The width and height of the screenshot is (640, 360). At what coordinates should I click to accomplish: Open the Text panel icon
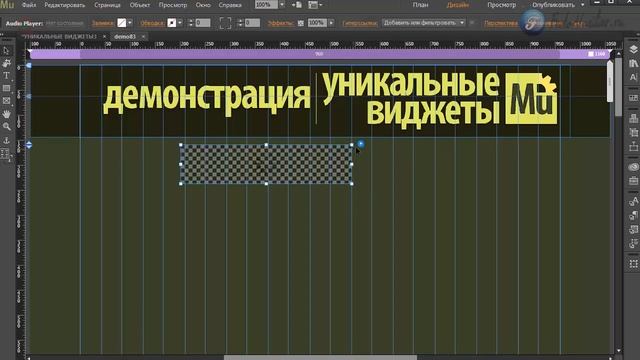633,77
